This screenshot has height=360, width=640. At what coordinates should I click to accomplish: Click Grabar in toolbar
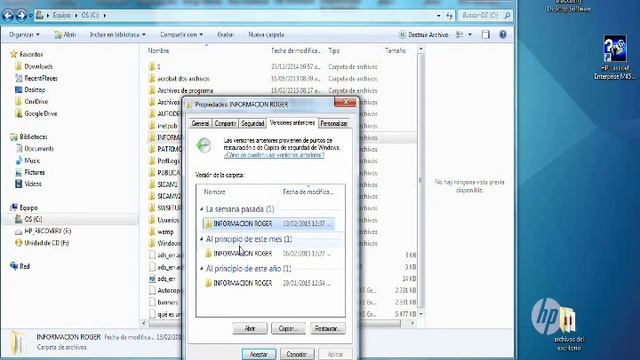[x=225, y=35]
